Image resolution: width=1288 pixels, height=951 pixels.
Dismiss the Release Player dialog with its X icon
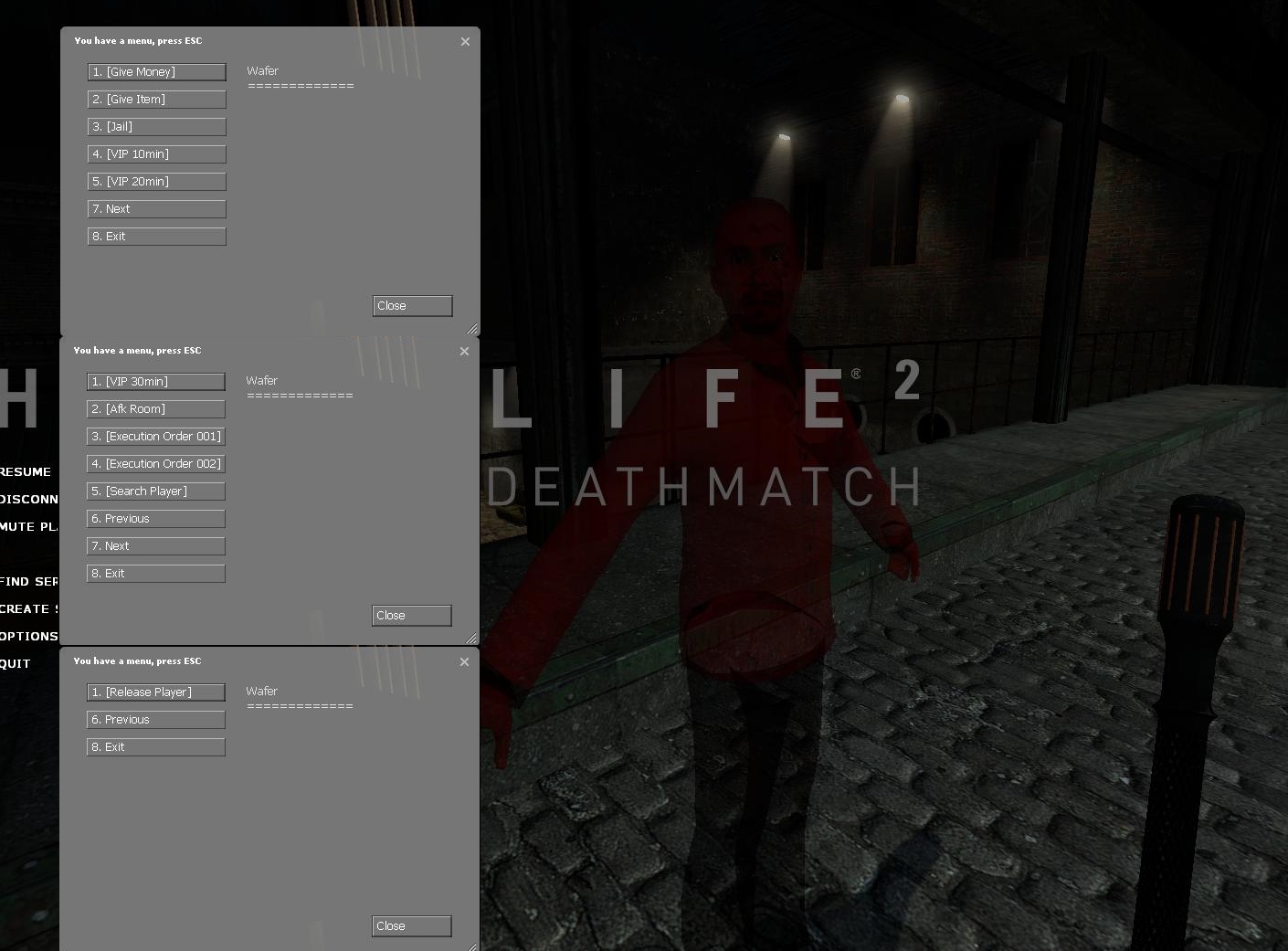[464, 662]
